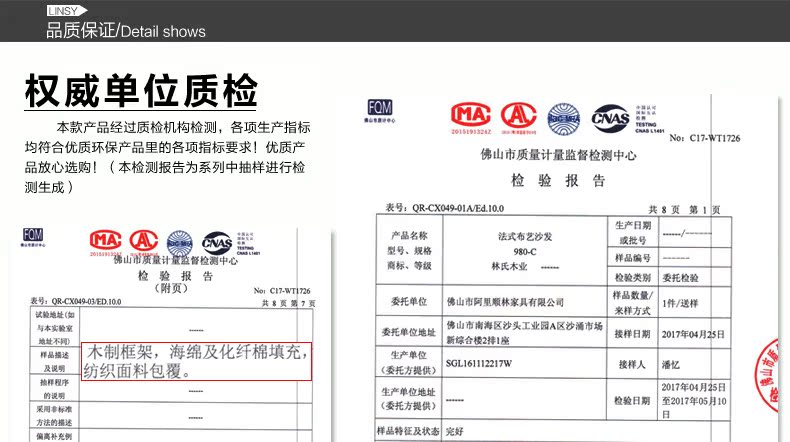Click the "采用非标准方法的描述" label cell
The height and width of the screenshot is (442, 790).
pos(55,416)
